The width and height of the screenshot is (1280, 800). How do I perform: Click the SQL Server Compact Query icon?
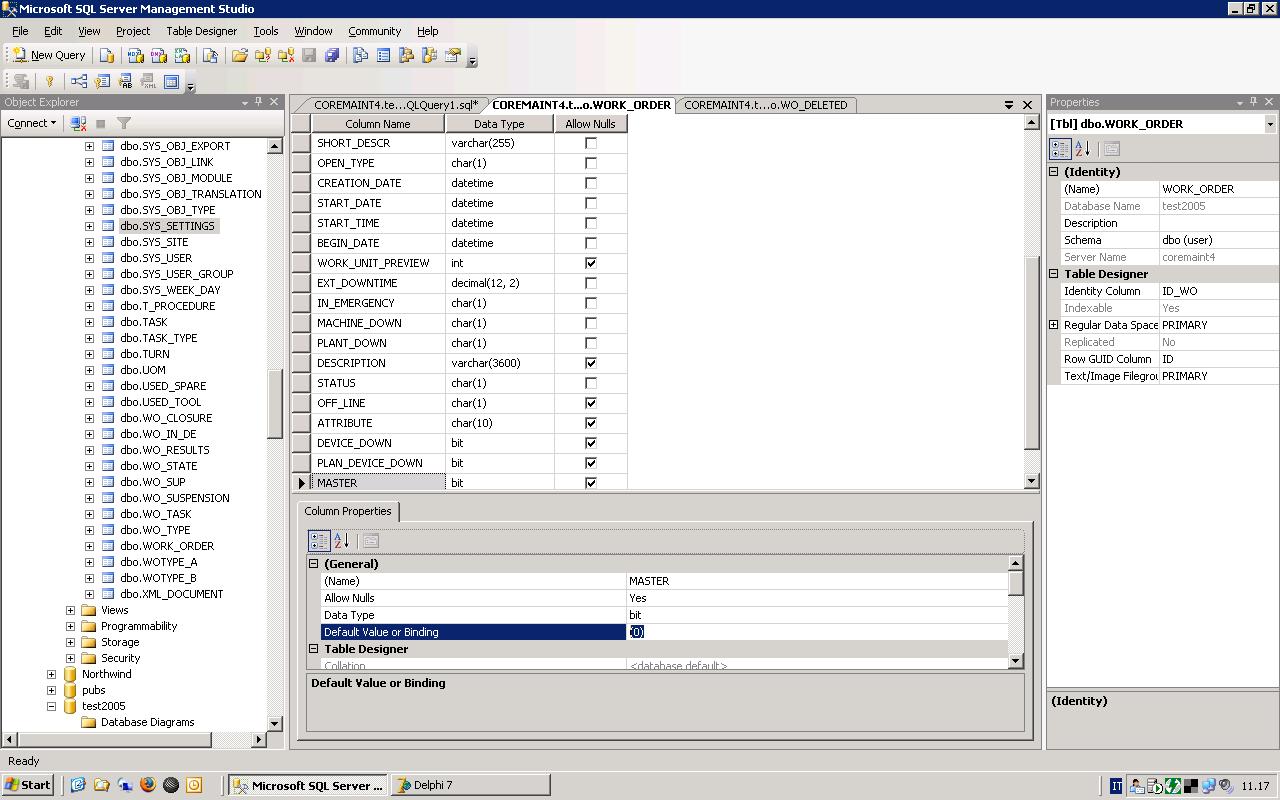(210, 55)
